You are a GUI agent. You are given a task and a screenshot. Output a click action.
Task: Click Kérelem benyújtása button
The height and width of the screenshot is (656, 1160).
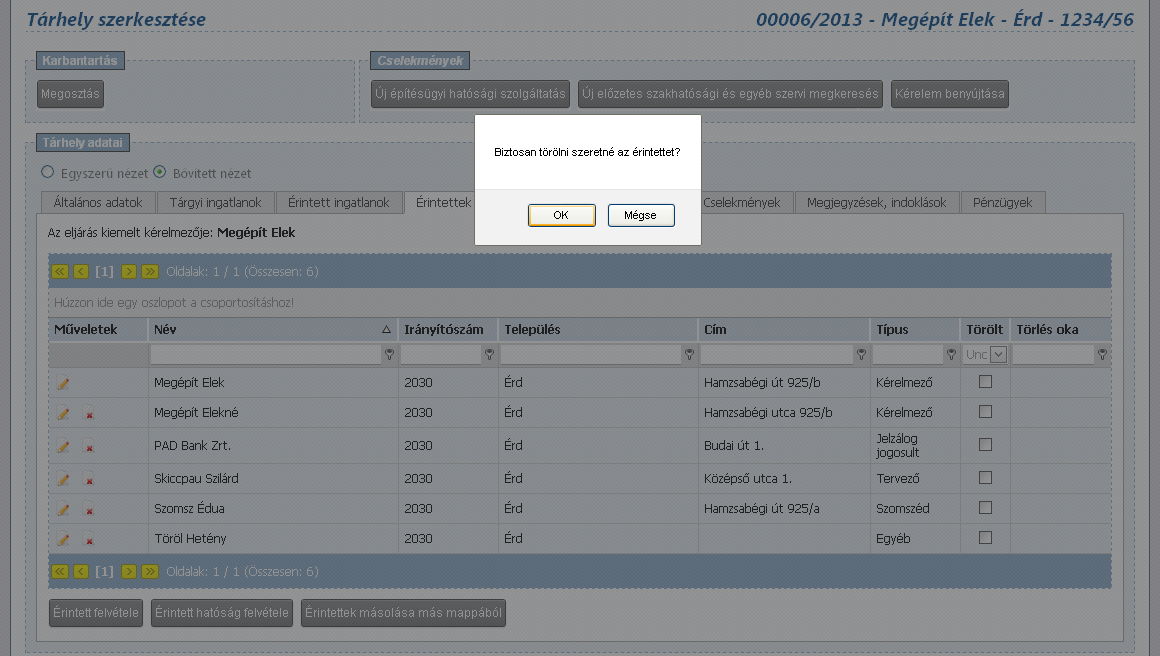pyautogui.click(x=950, y=94)
